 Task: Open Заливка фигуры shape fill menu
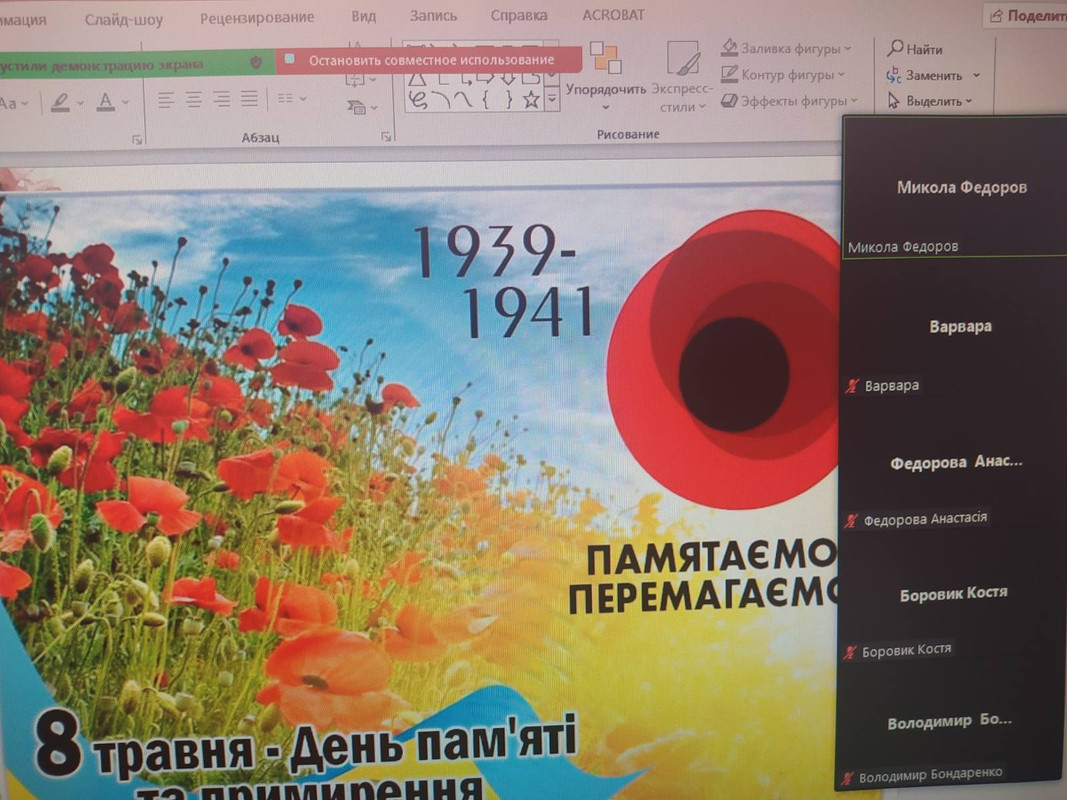(x=787, y=48)
